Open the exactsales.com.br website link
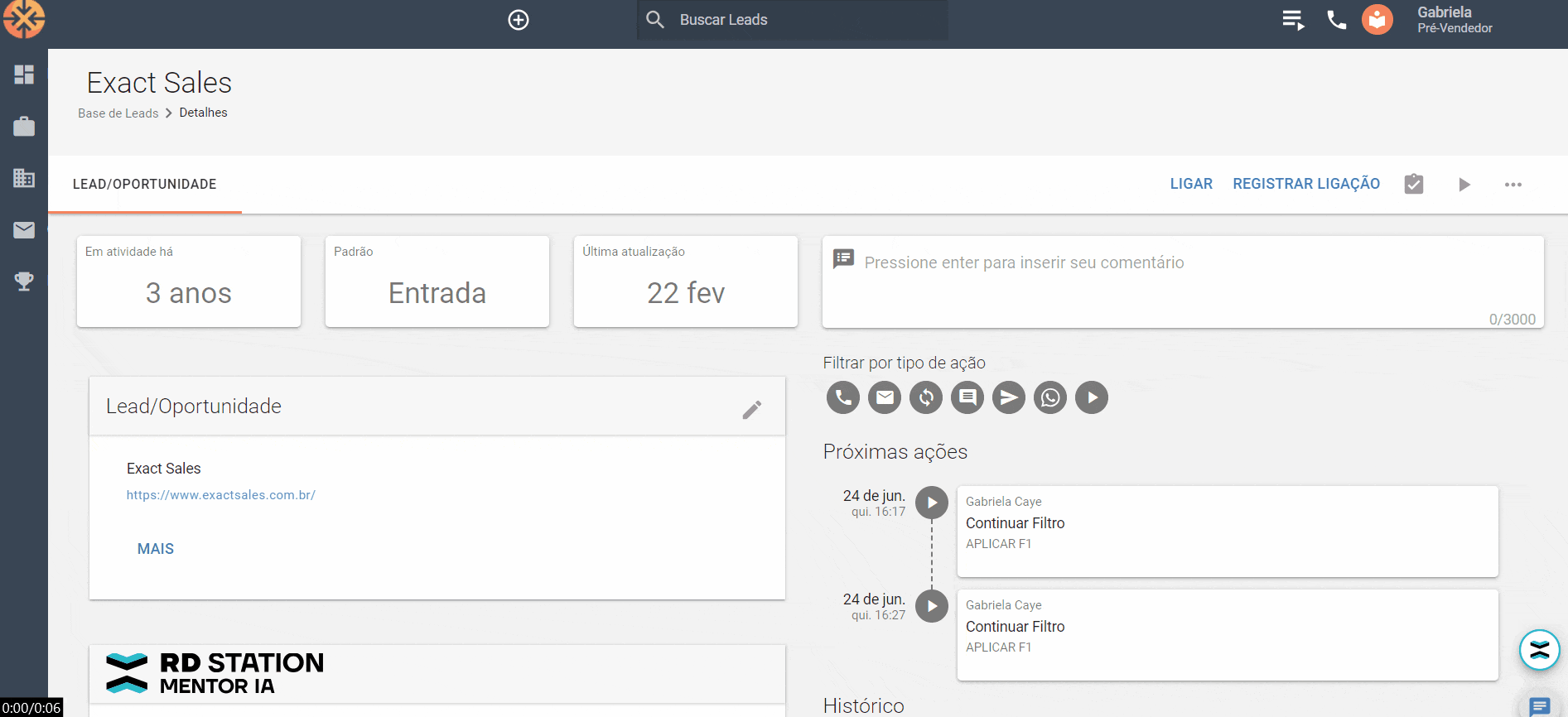Screen dimensions: 1568x717 221,495
